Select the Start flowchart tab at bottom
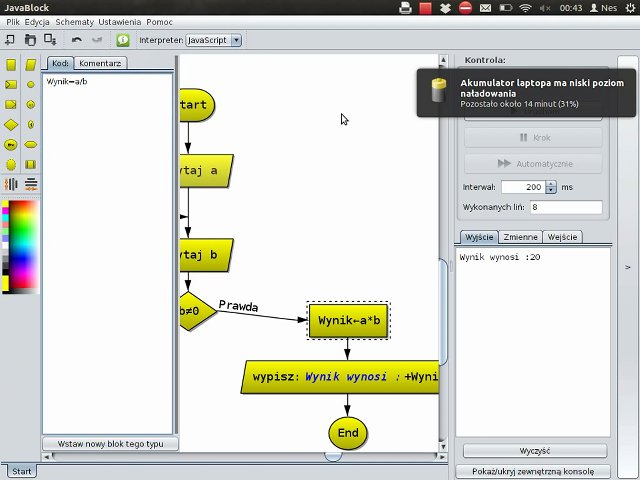The image size is (640, 480). tap(21, 471)
